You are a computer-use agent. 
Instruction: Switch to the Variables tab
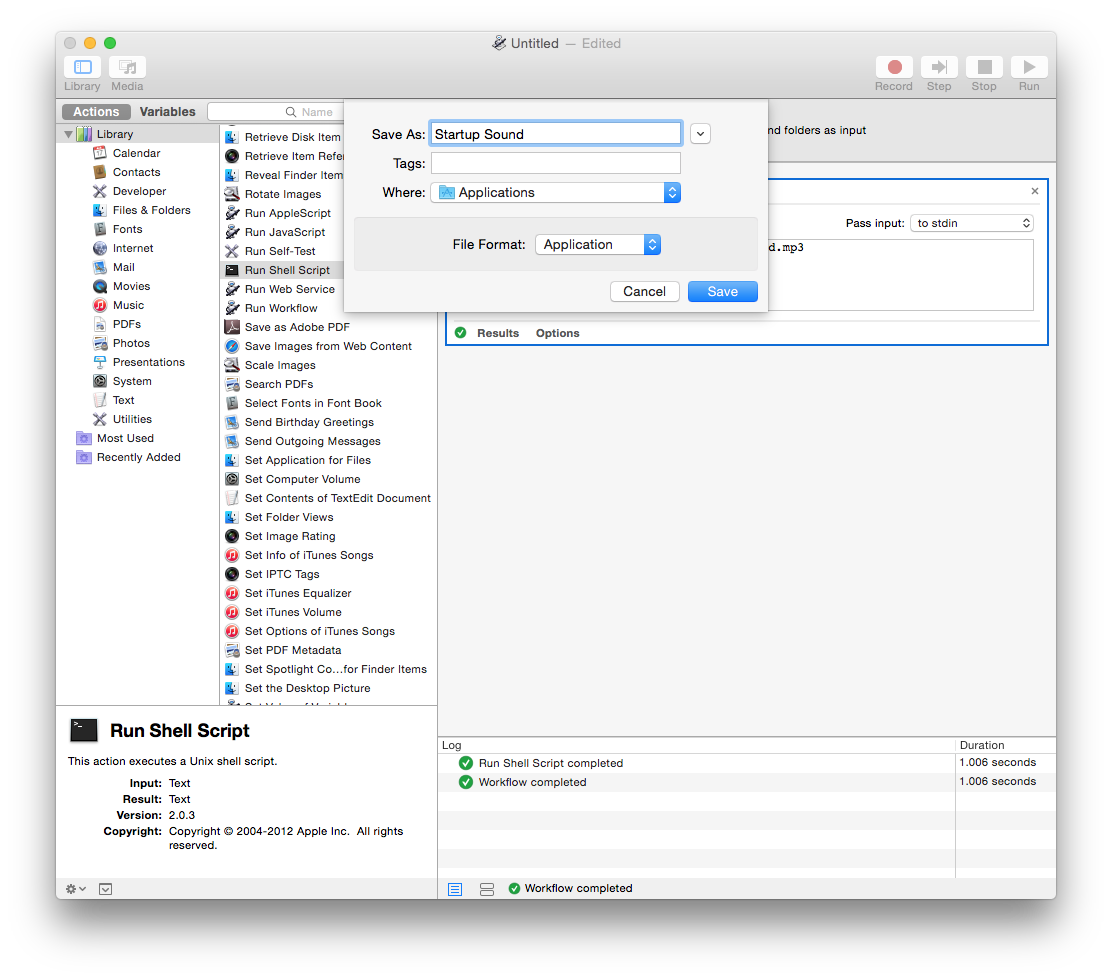[x=167, y=112]
